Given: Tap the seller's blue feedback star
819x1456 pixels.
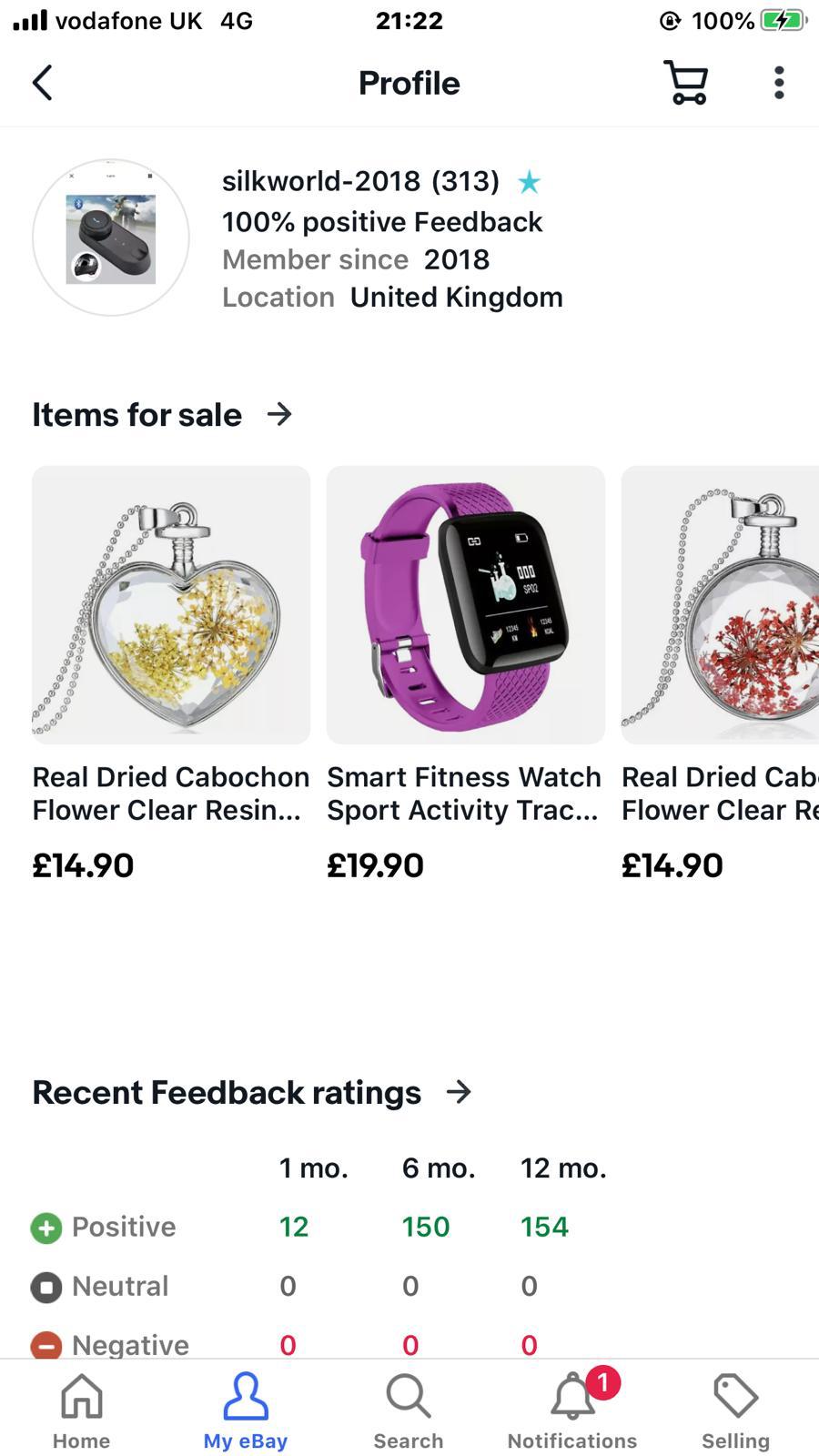Looking at the screenshot, I should point(529,183).
